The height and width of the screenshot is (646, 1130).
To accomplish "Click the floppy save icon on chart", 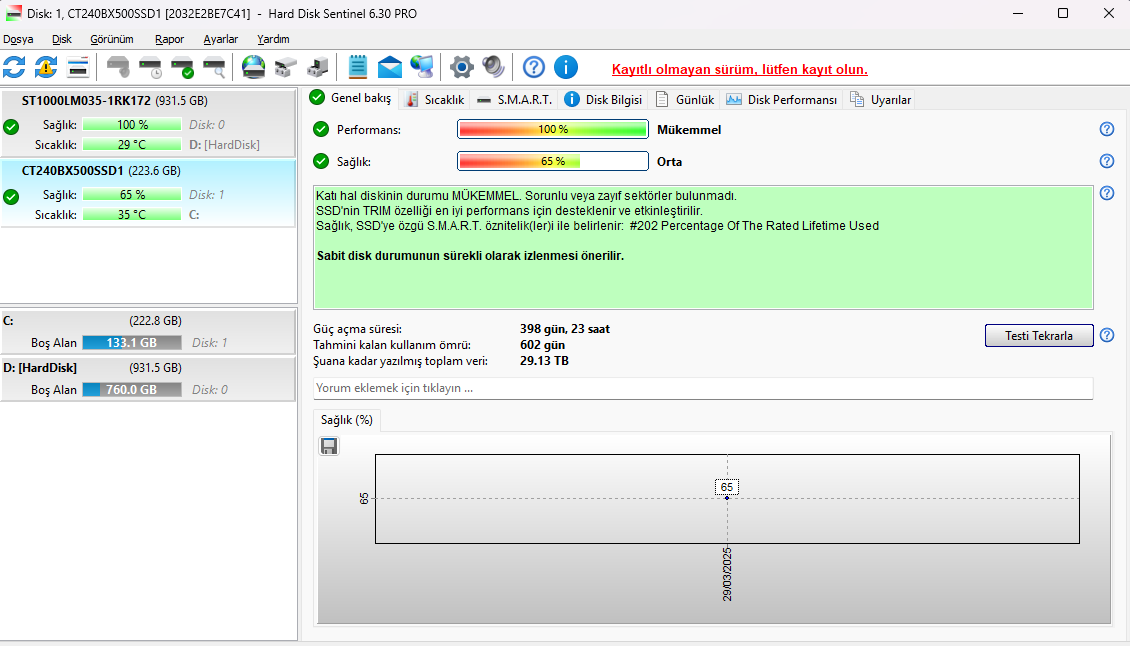I will [329, 446].
